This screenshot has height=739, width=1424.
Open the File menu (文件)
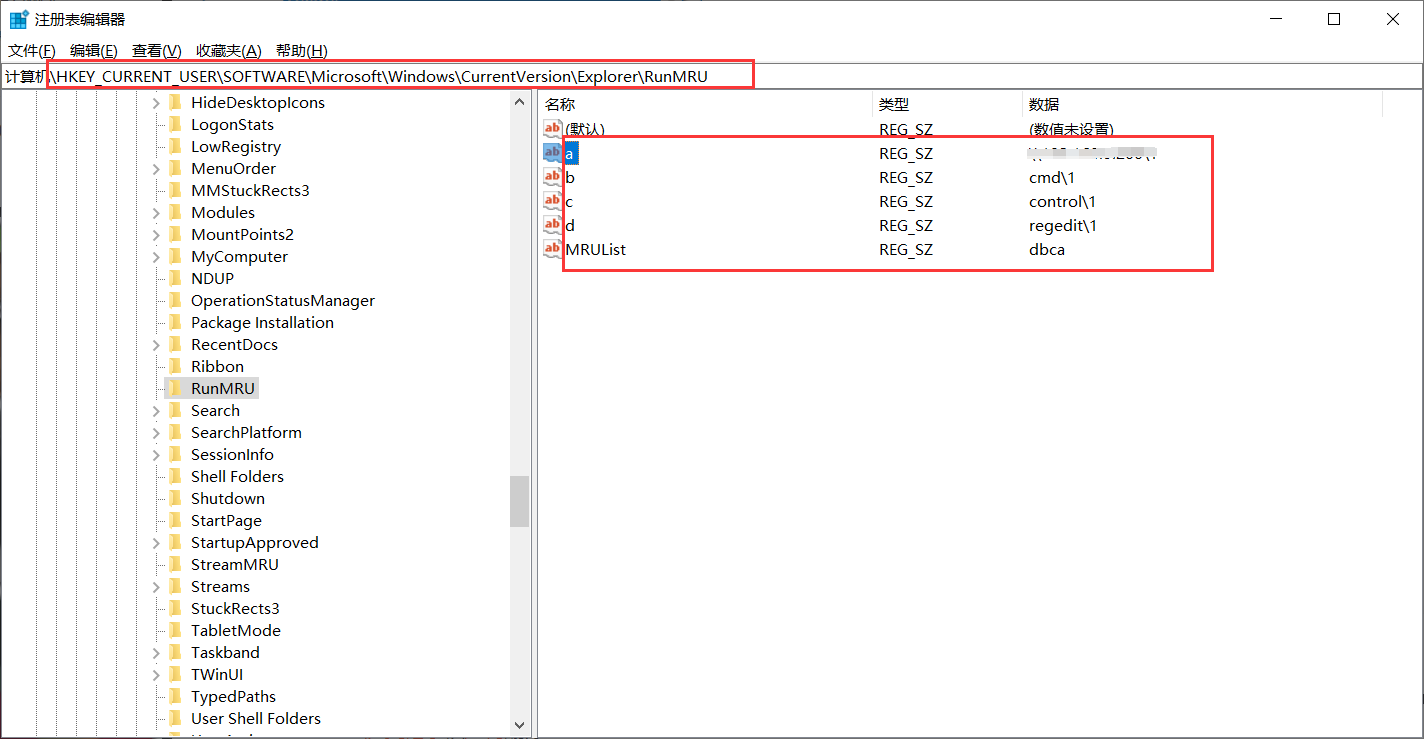pos(32,51)
